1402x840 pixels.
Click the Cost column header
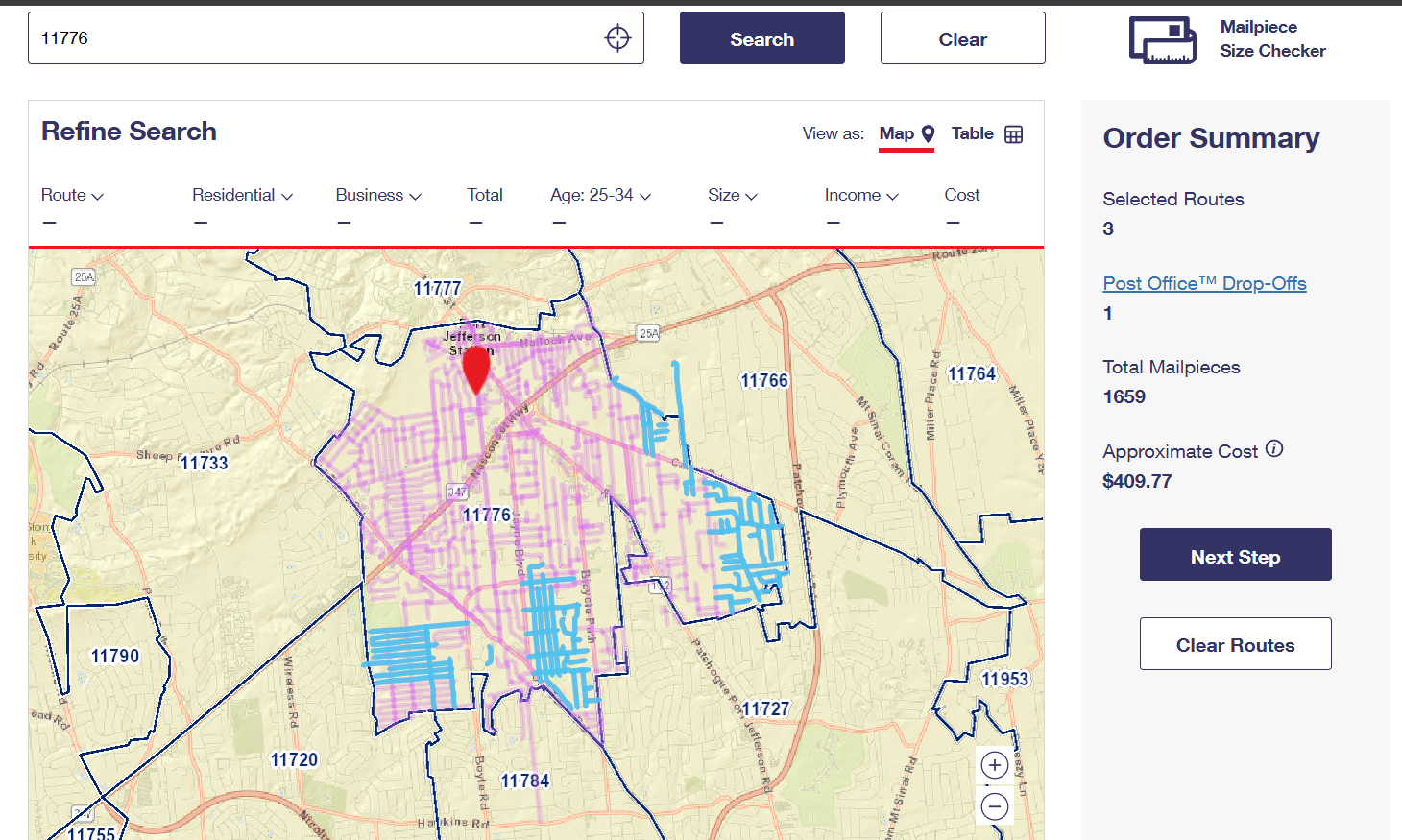(962, 195)
